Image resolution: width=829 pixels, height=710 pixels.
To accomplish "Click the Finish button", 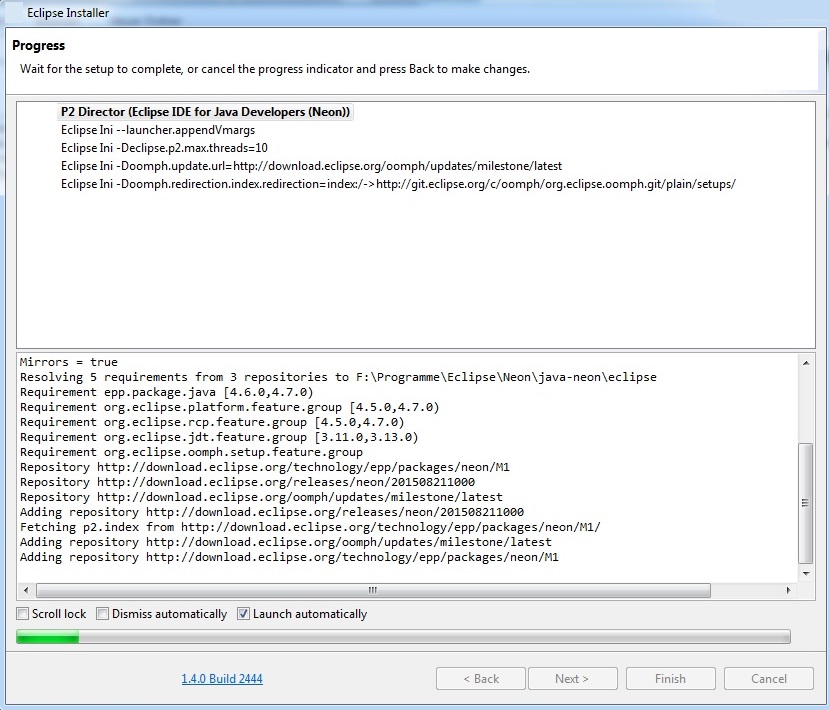I will (670, 678).
